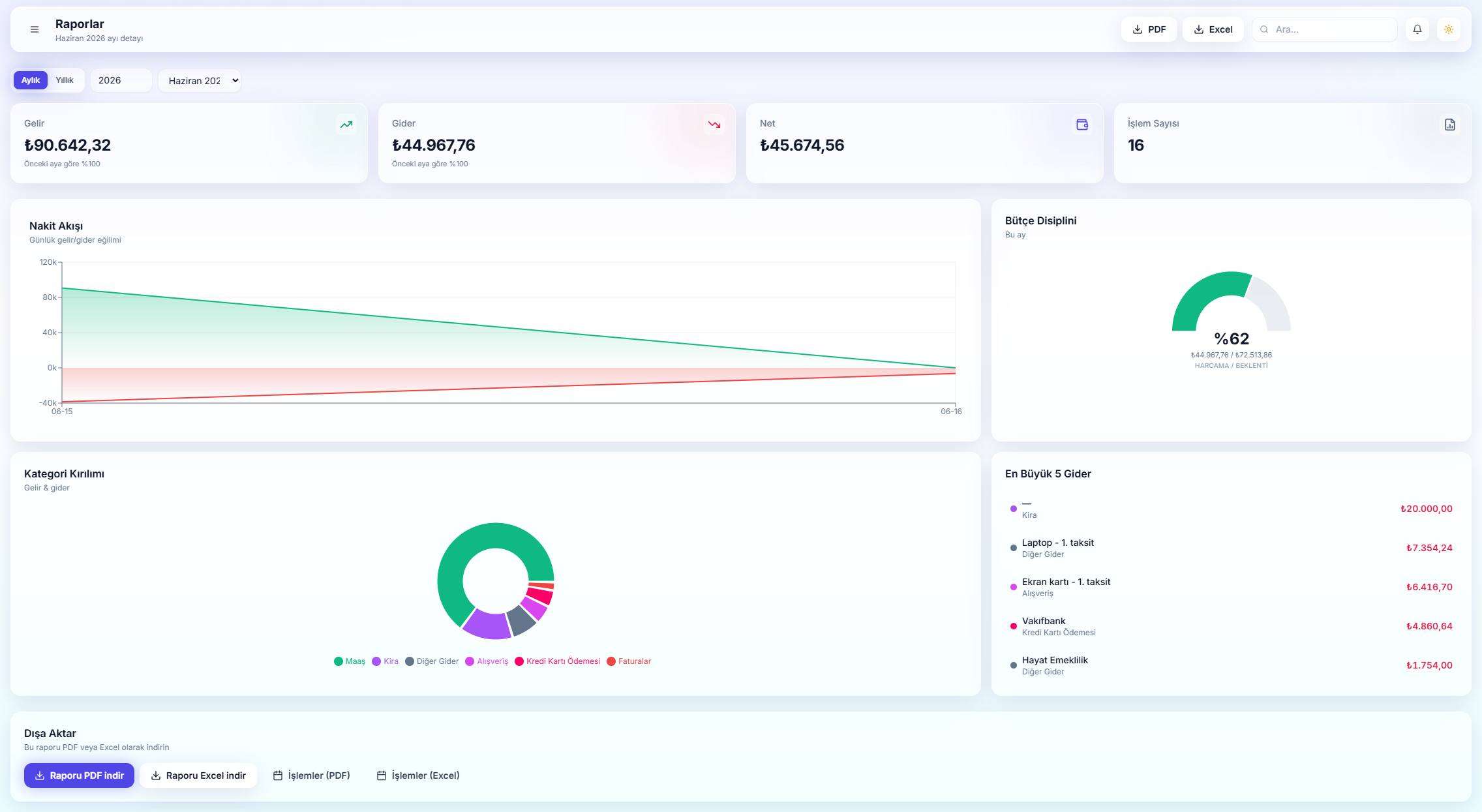
Task: Click the Kategori Kırılımı heading
Action: (x=64, y=474)
